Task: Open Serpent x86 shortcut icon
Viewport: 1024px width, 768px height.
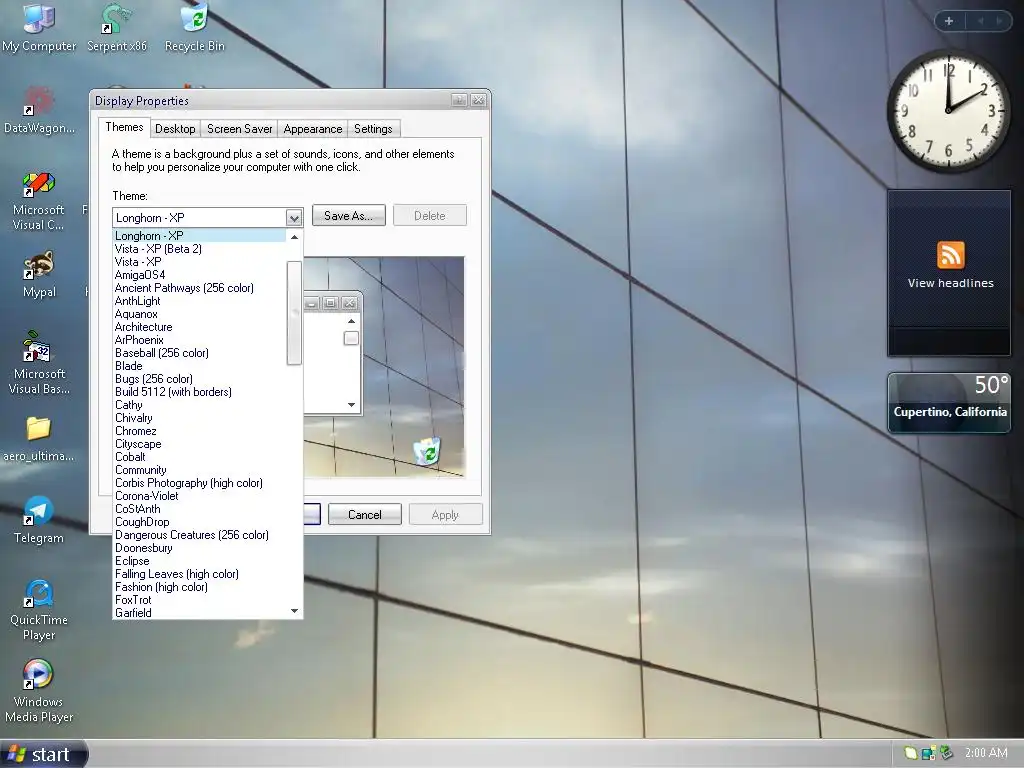Action: click(x=117, y=27)
